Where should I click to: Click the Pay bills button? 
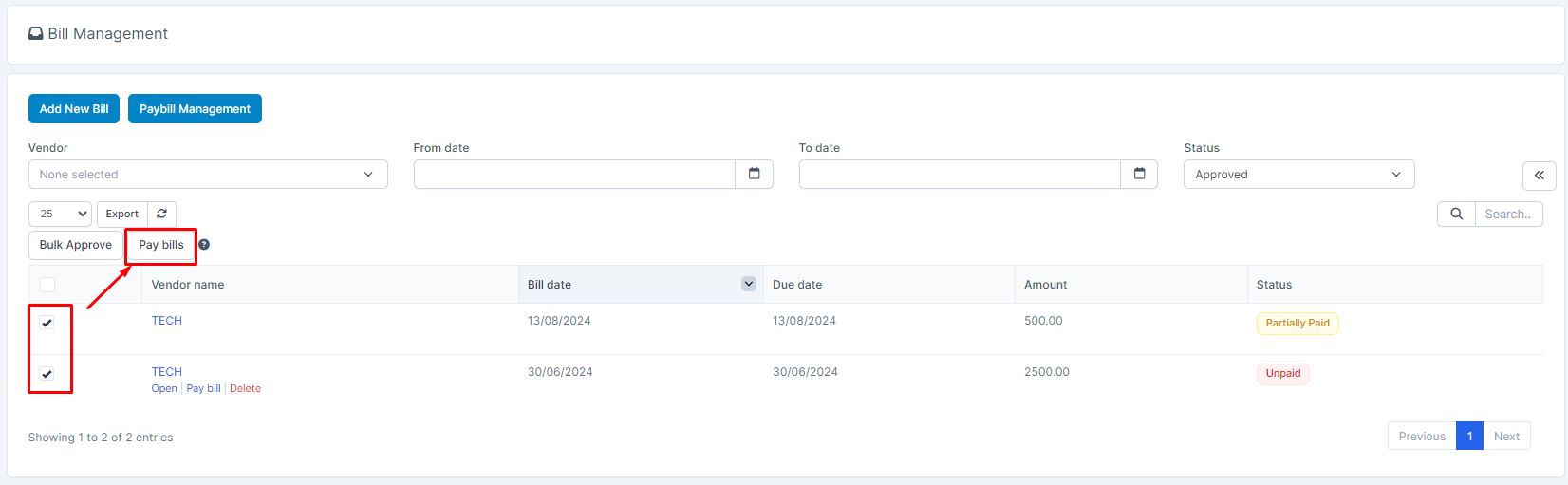point(161,245)
